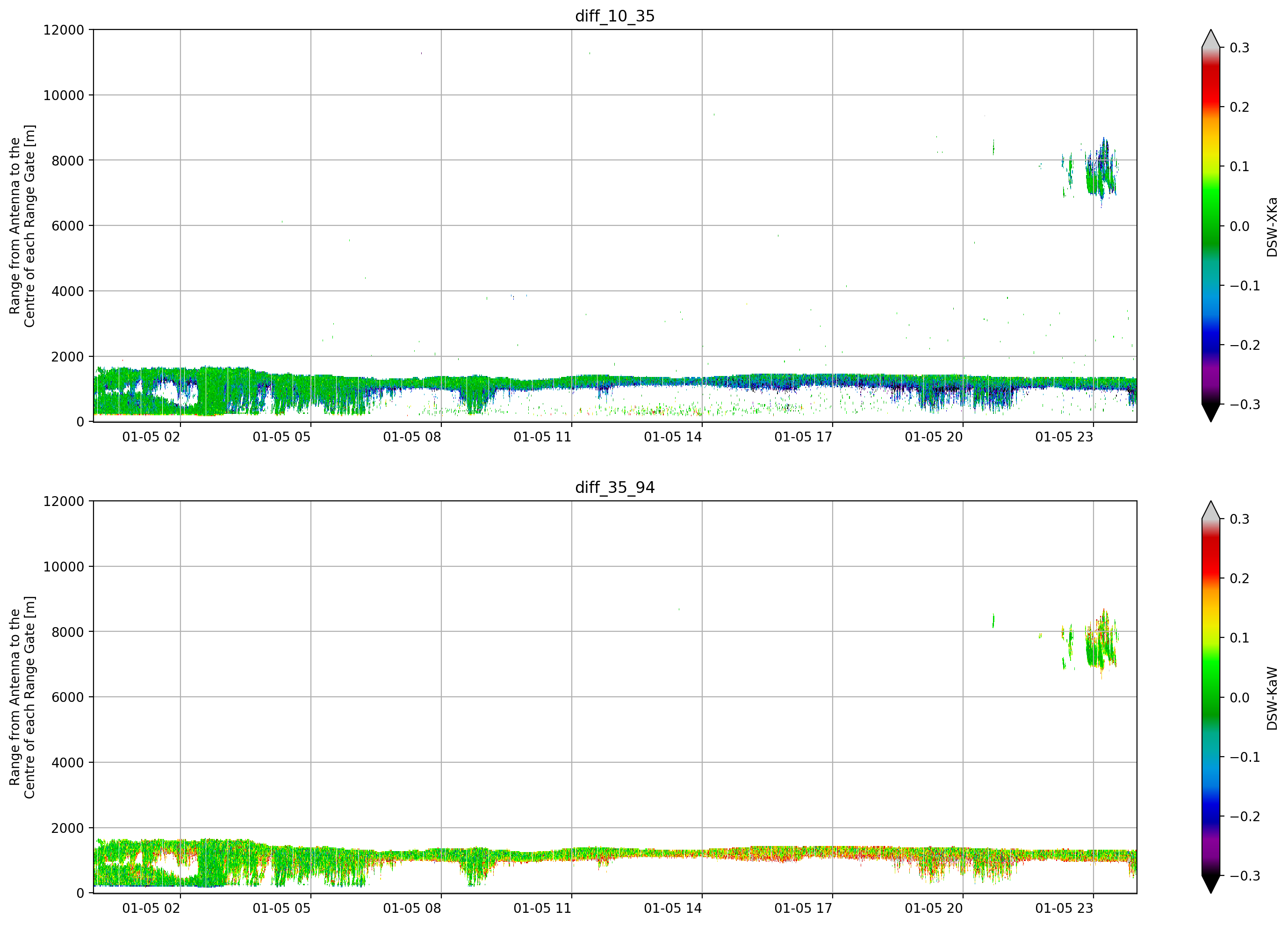Click the 0.0 tick on DSW-KaW colorbar

[1240, 698]
